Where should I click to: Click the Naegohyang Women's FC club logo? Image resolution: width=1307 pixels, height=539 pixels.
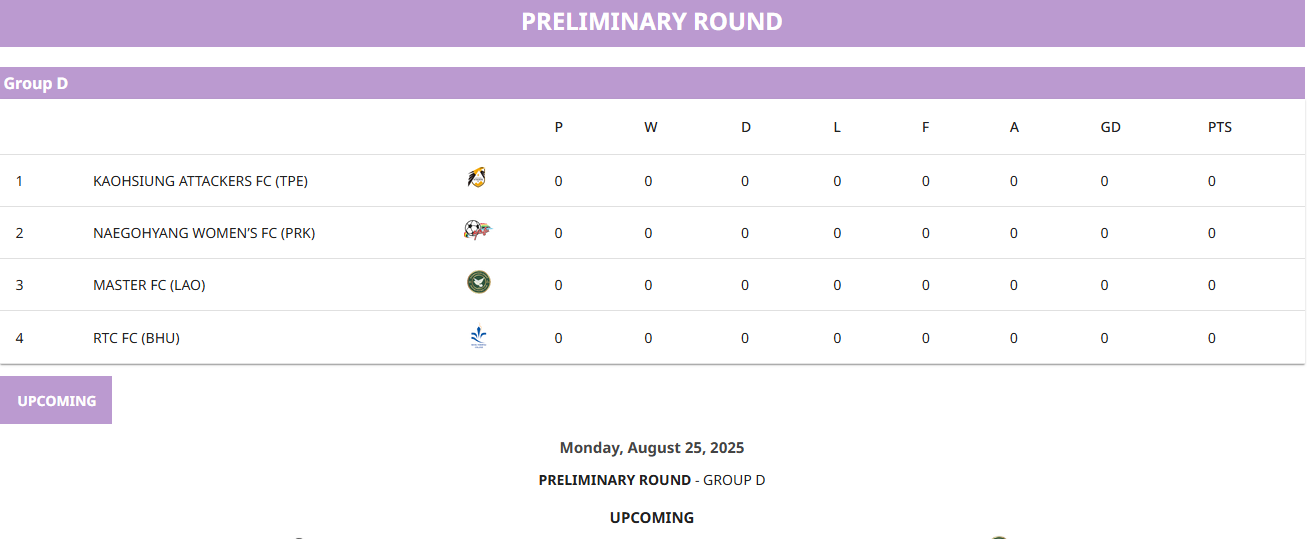[478, 231]
